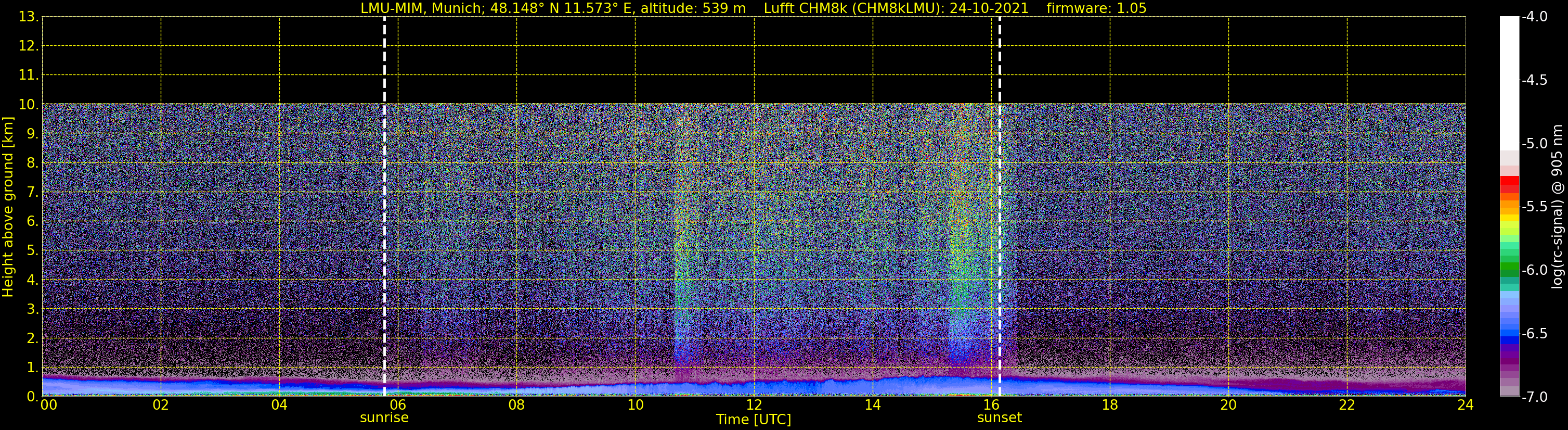The width and height of the screenshot is (1568, 430).
Task: Click the white top section of the colorbar
Action: click(x=1510, y=83)
